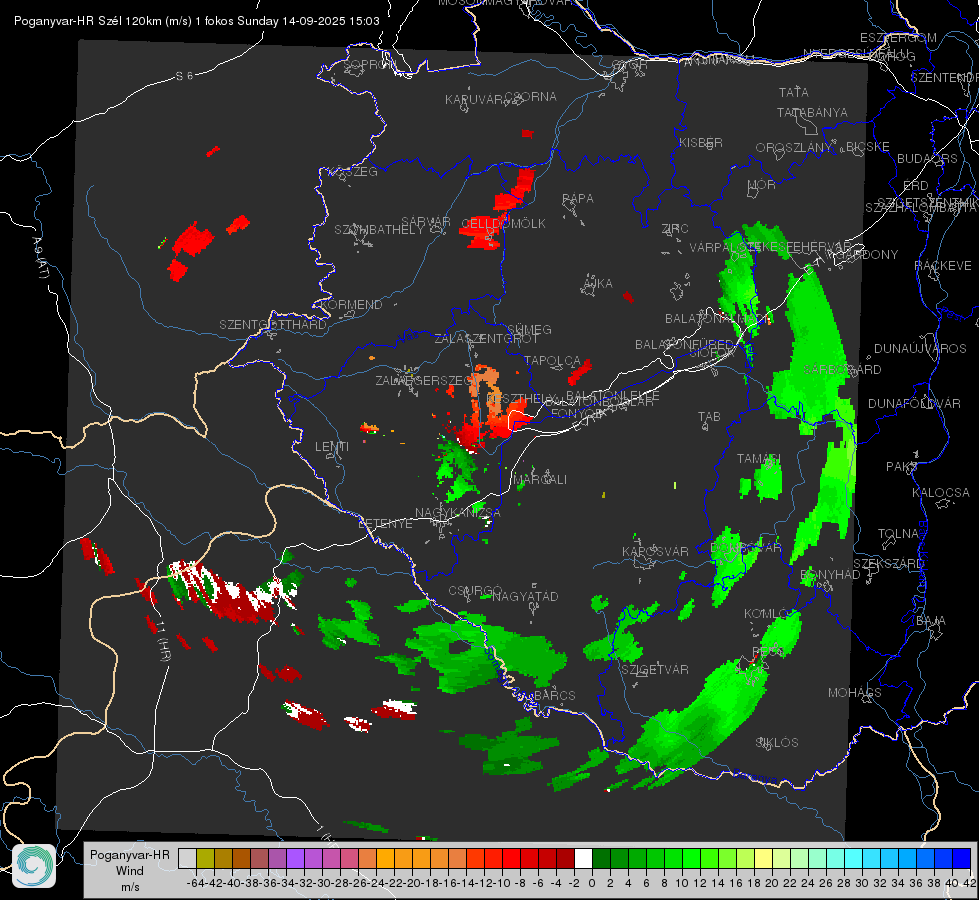The height and width of the screenshot is (900, 979).
Task: Click the 'KORMEND' city label
Action: point(351,305)
